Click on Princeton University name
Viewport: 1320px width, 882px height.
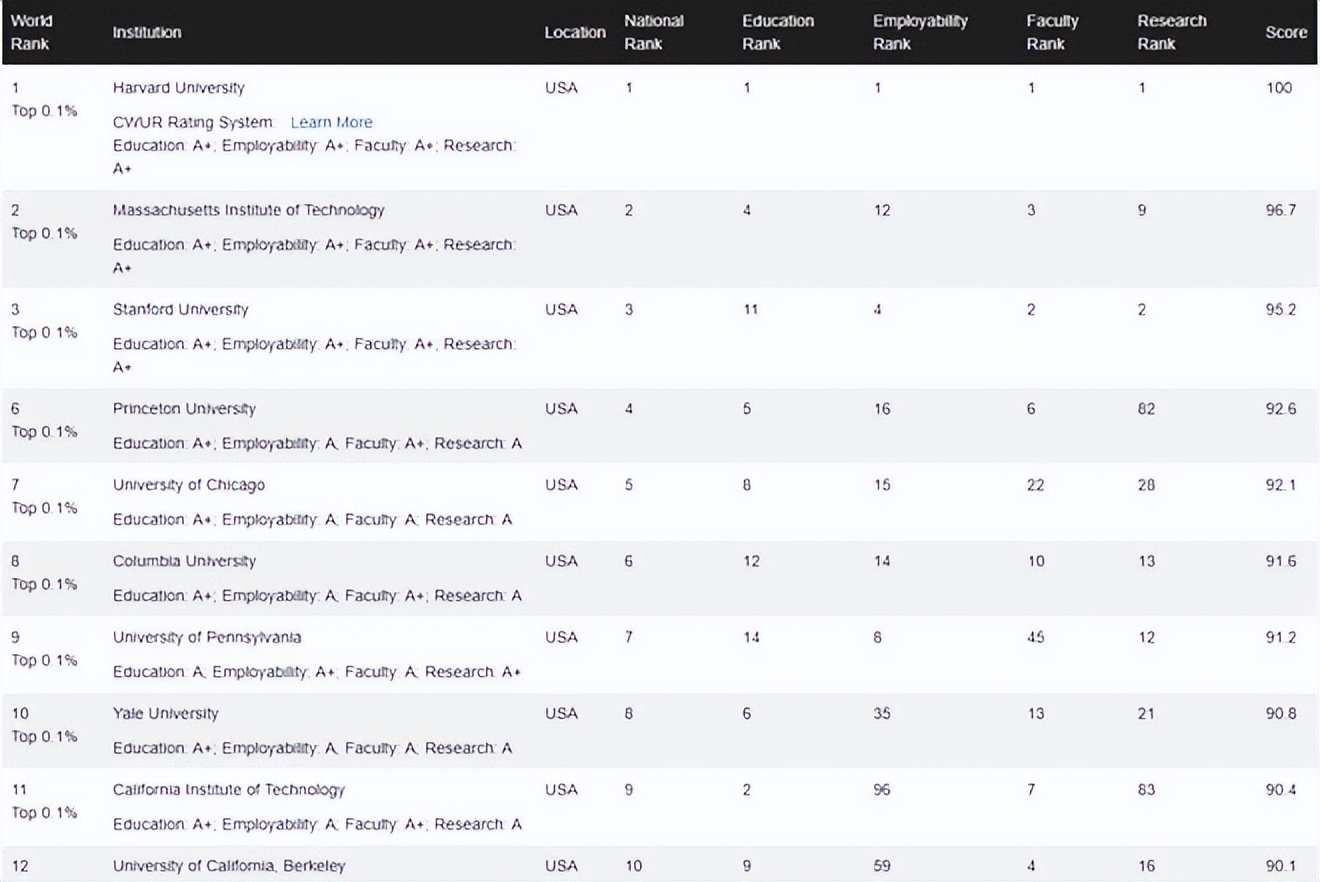click(x=184, y=409)
